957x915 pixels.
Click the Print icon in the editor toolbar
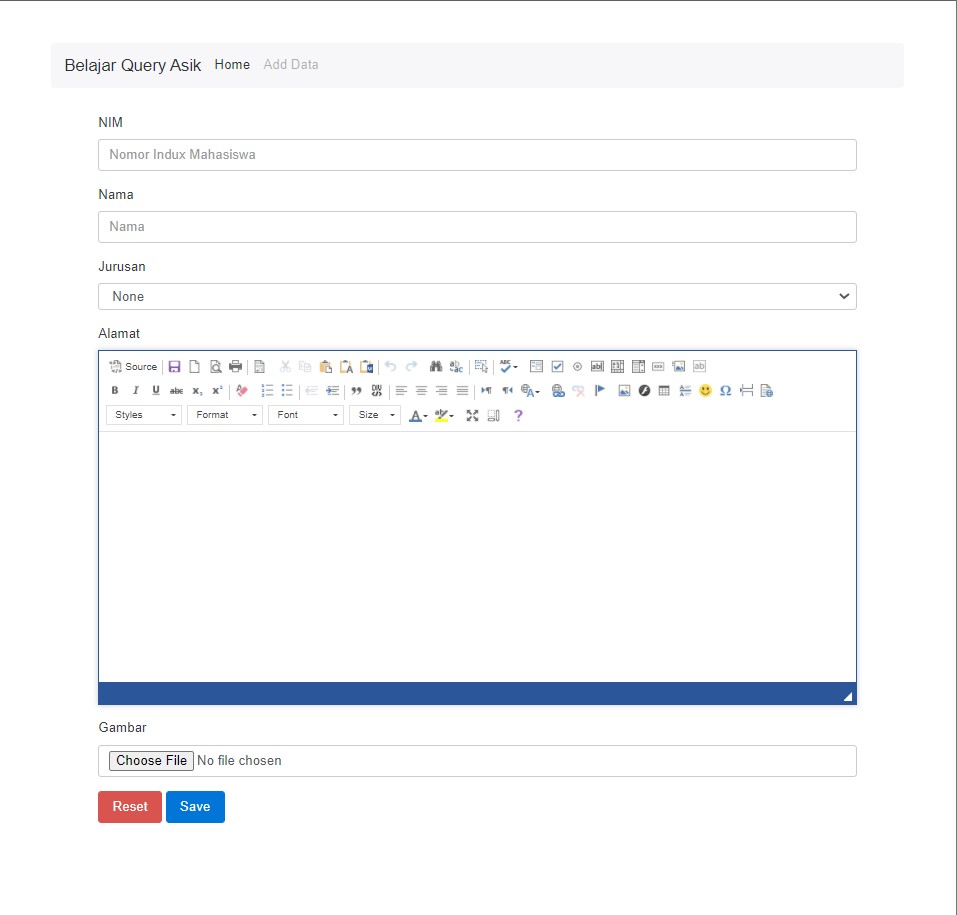pos(235,366)
